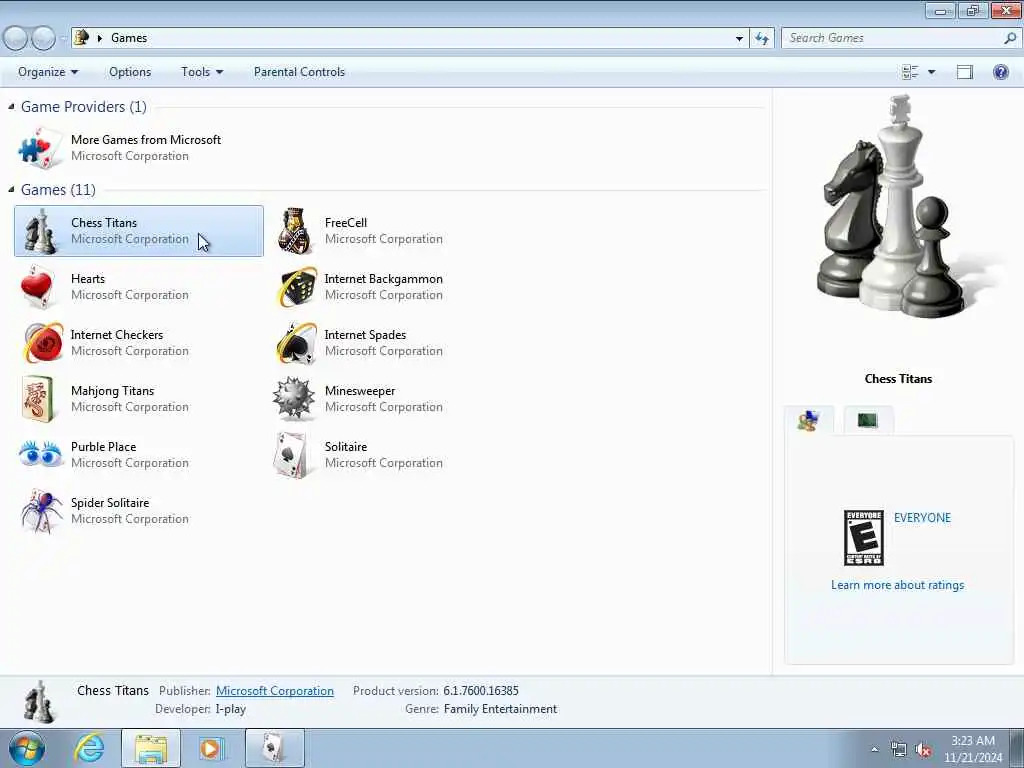This screenshot has width=1024, height=768.
Task: Select the Minesweeper mine icon
Action: 294,398
